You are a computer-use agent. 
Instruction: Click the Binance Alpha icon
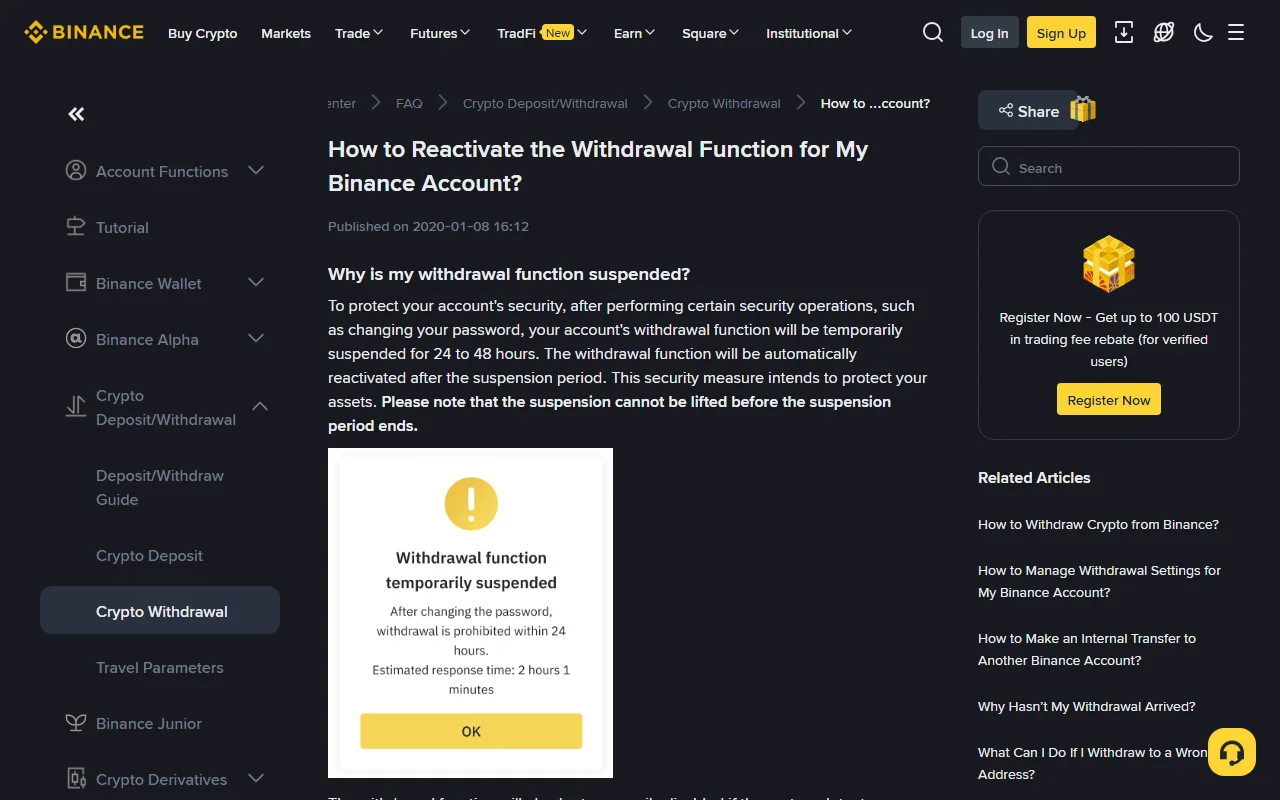(76, 339)
